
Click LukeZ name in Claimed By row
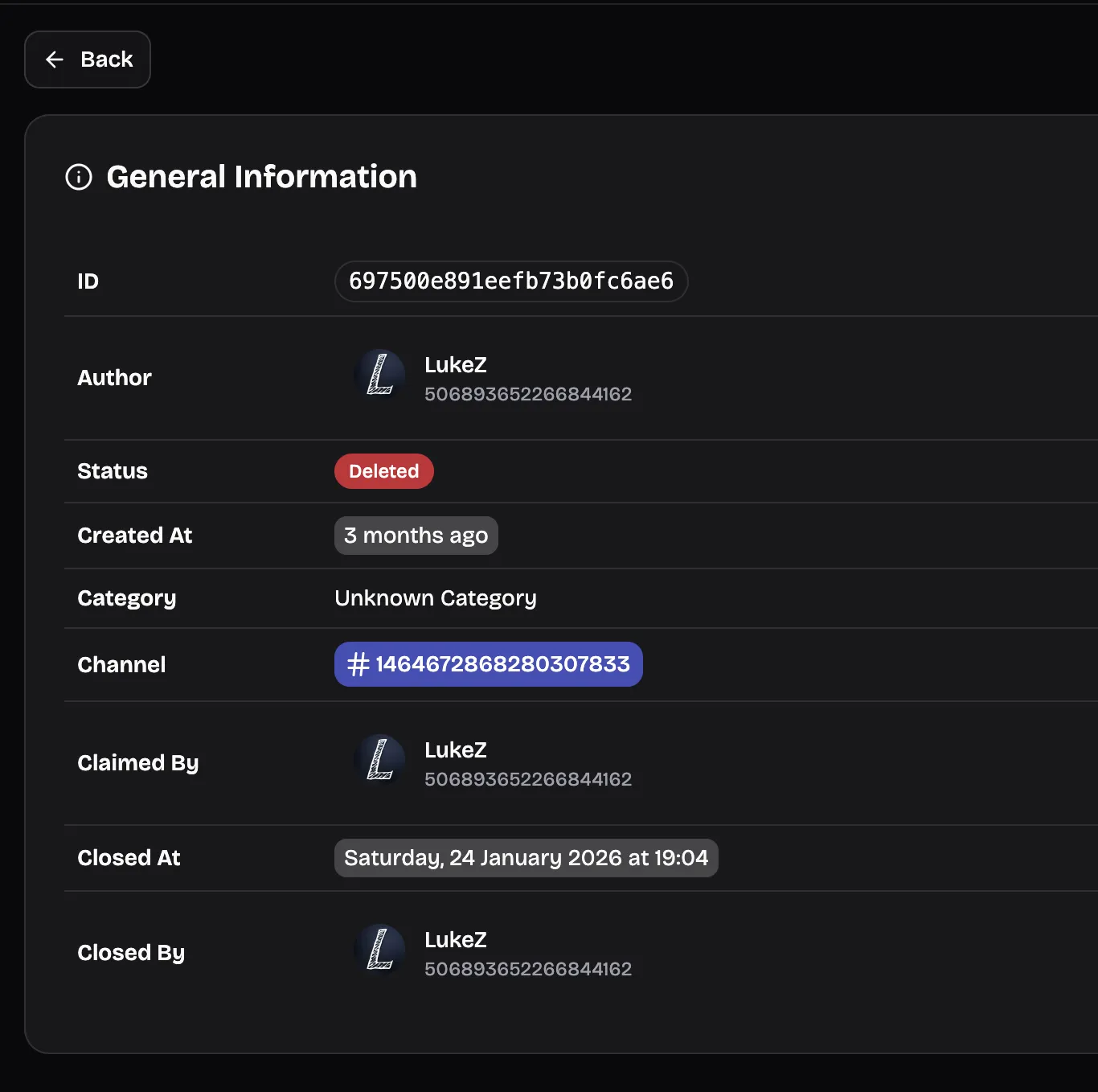456,750
